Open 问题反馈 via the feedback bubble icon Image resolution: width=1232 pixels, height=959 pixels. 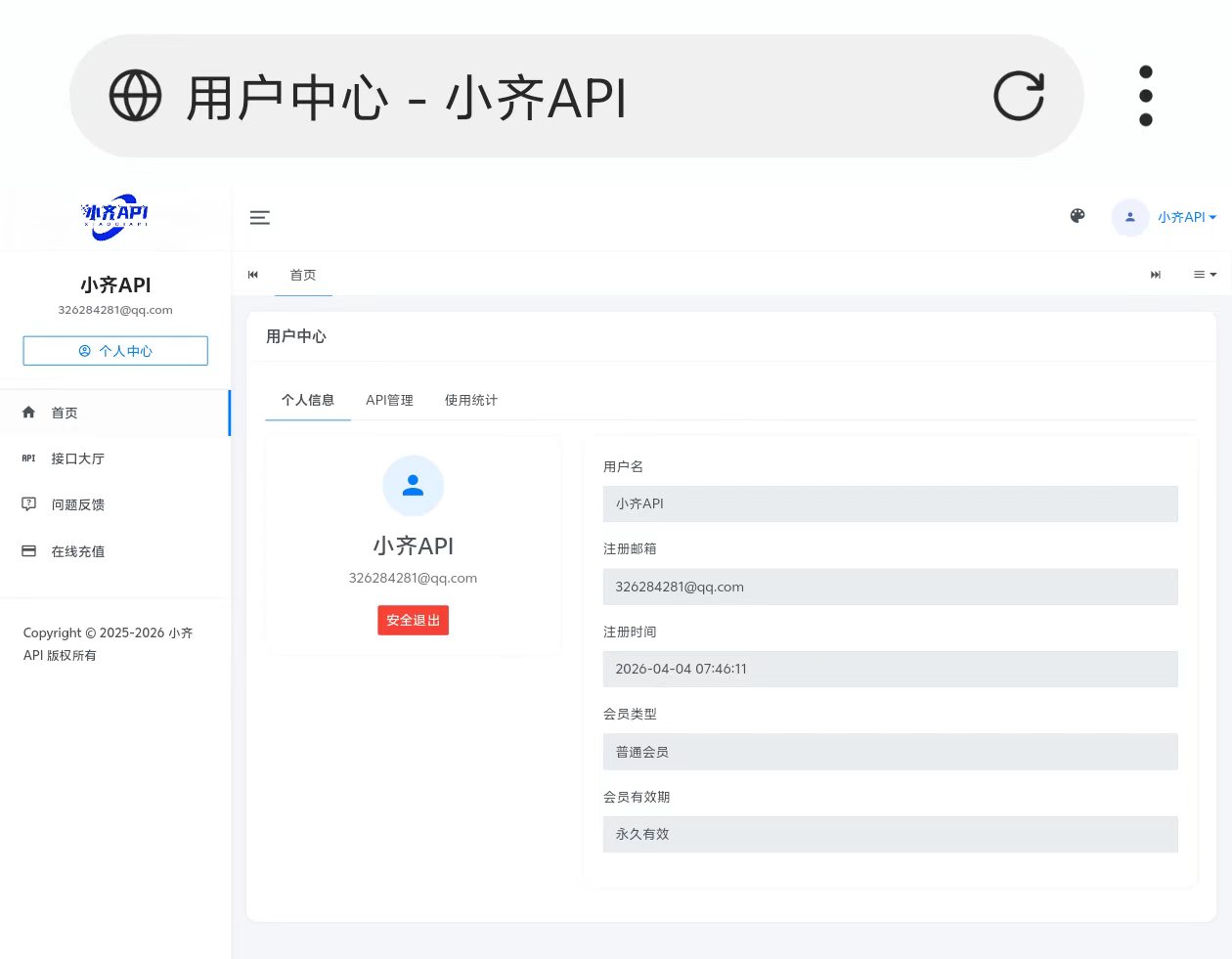(x=27, y=503)
